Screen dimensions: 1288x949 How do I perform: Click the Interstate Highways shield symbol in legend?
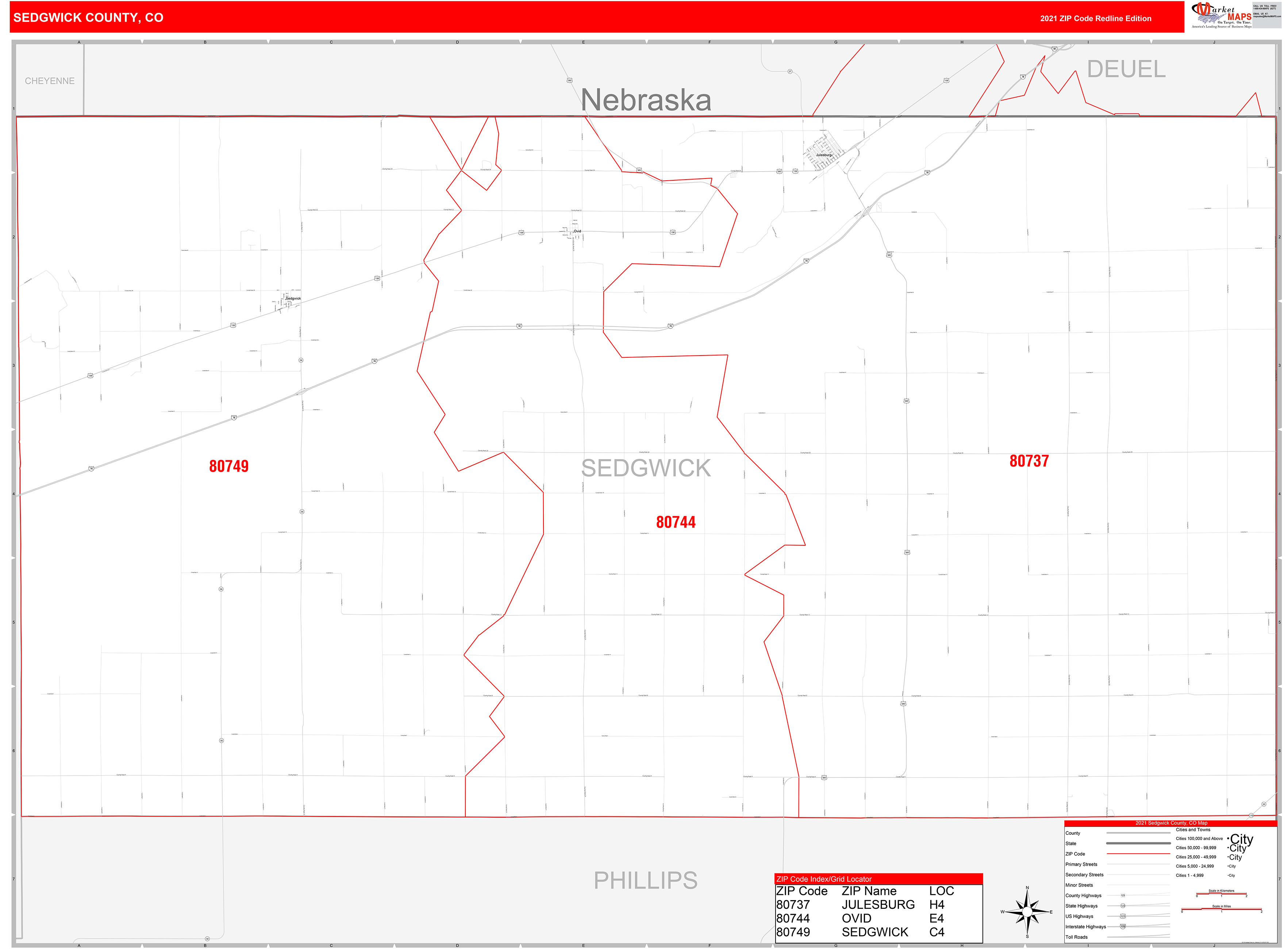point(1123,927)
